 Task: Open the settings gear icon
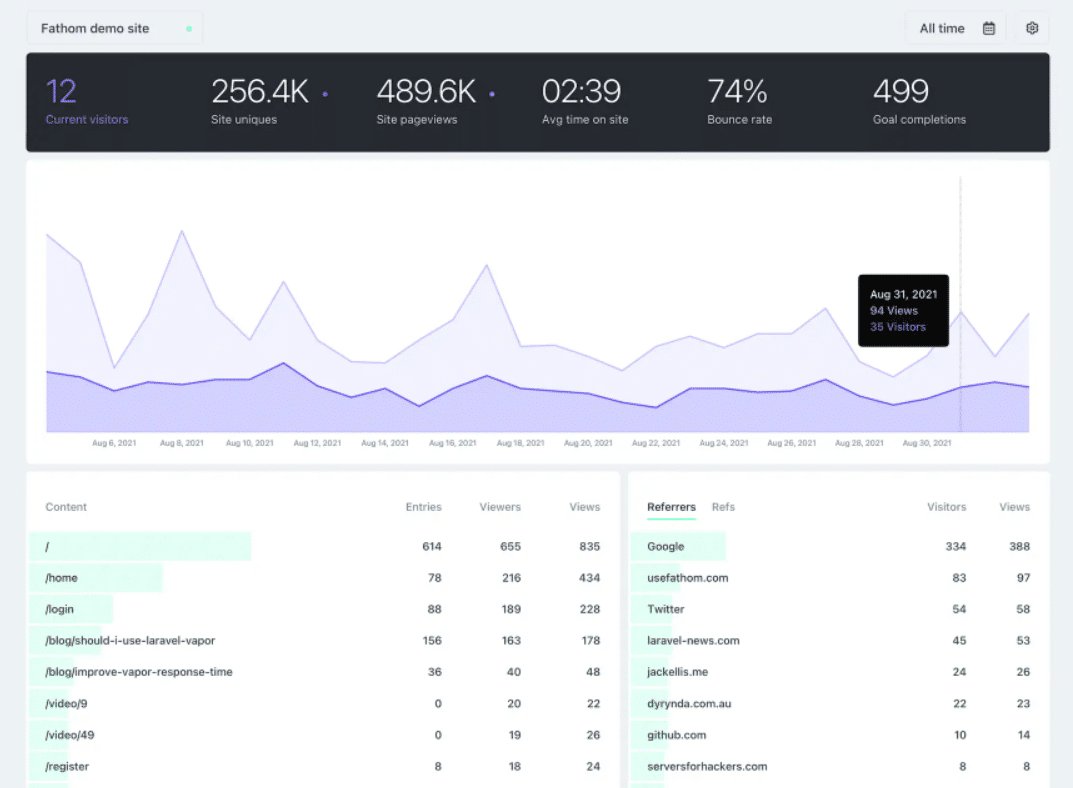point(1032,27)
